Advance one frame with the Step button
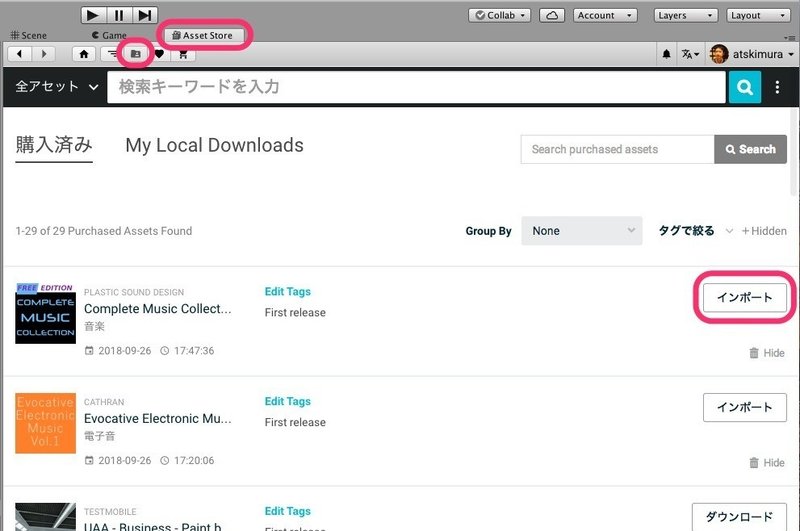 tap(145, 15)
